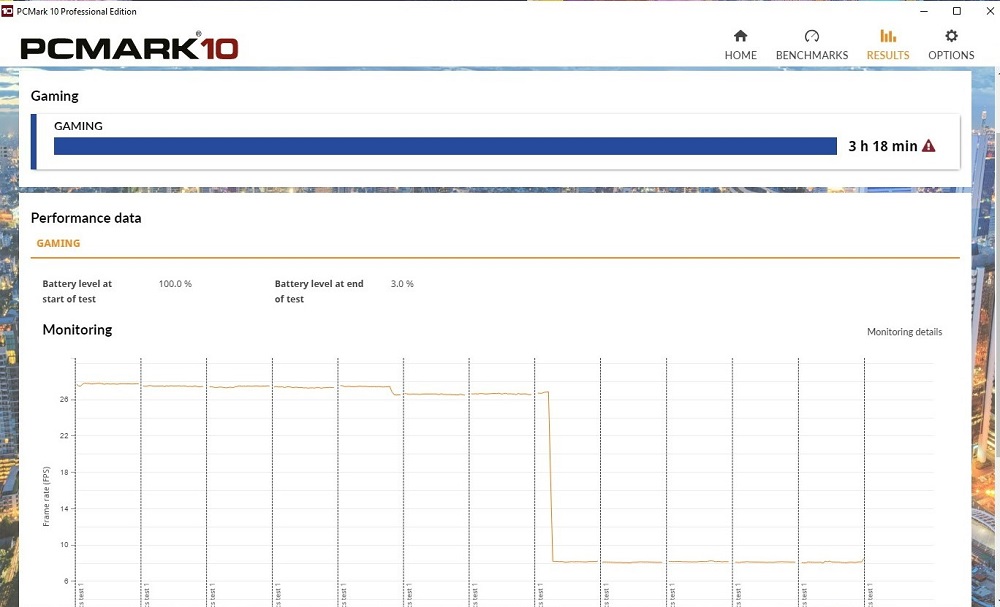The width and height of the screenshot is (1000, 607).
Task: Click the Results bar chart icon
Action: coord(888,36)
